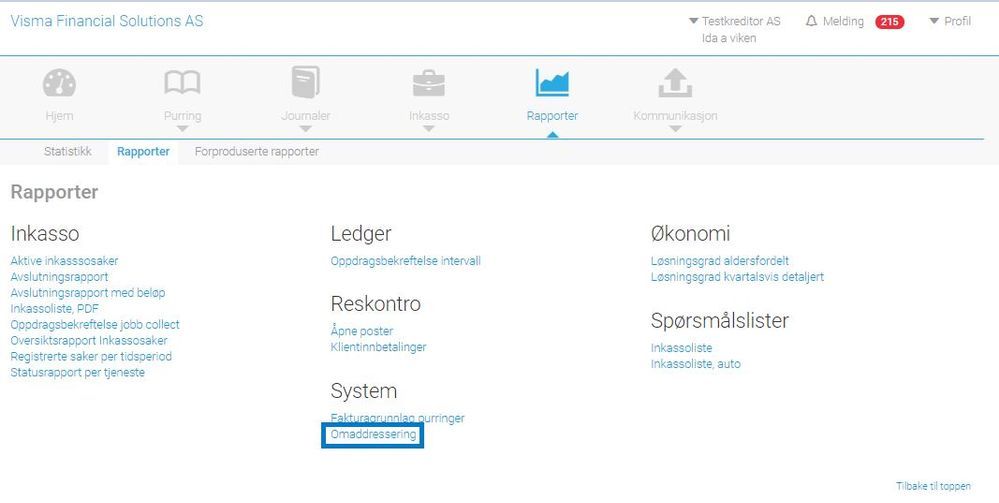
Task: Click the Melding bell icon
Action: [812, 21]
